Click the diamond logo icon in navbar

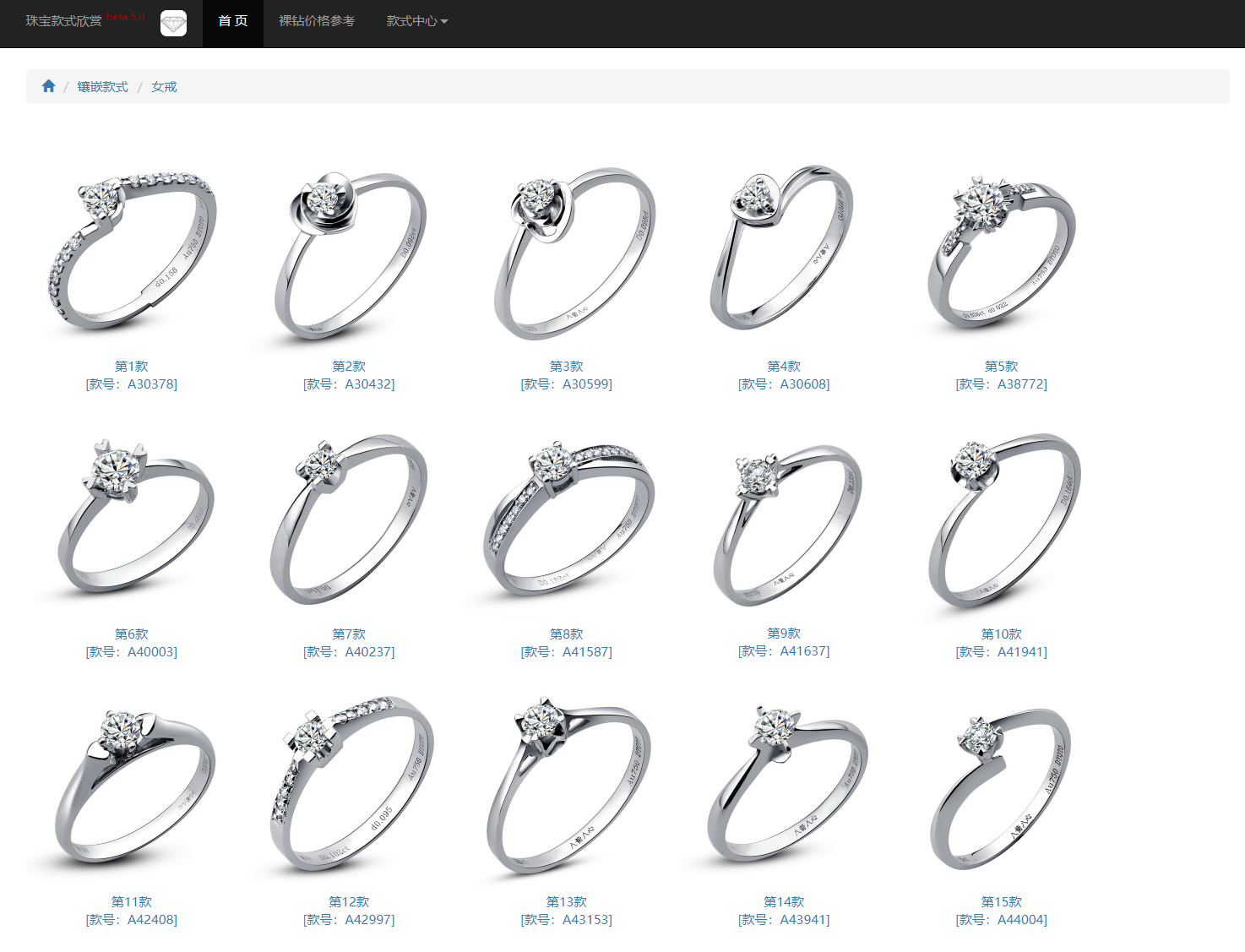(x=173, y=23)
